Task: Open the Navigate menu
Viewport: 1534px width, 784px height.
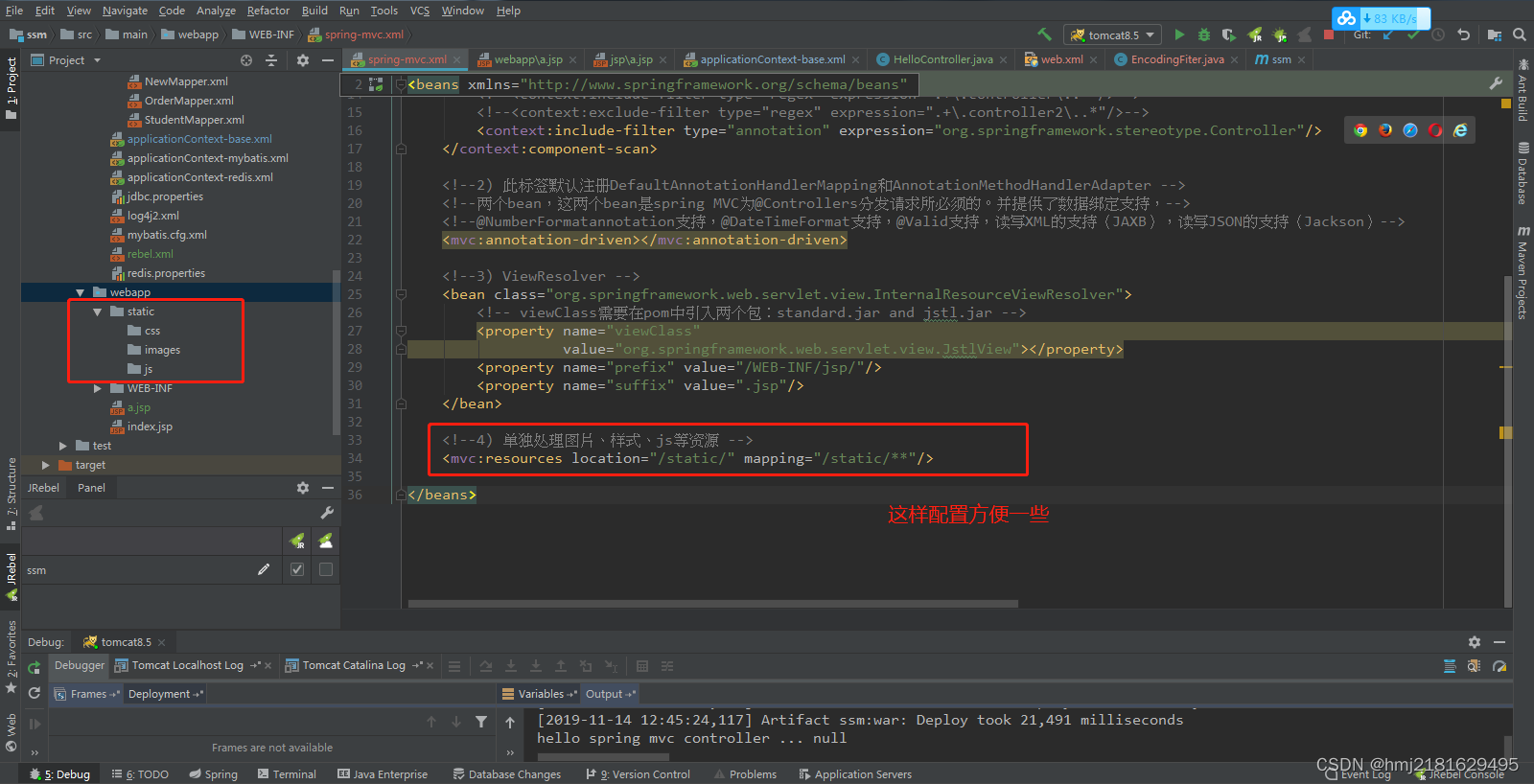Action: [125, 11]
